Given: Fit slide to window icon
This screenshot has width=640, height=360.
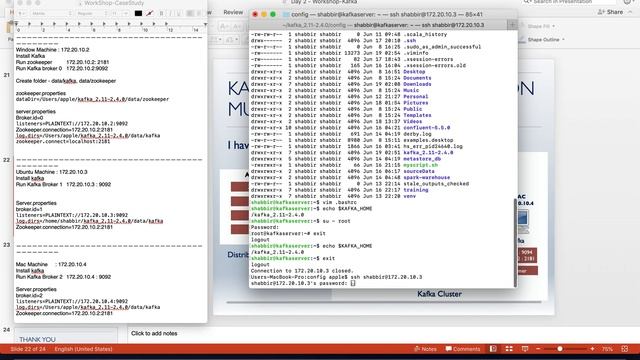Looking at the screenshot, I should [625, 349].
